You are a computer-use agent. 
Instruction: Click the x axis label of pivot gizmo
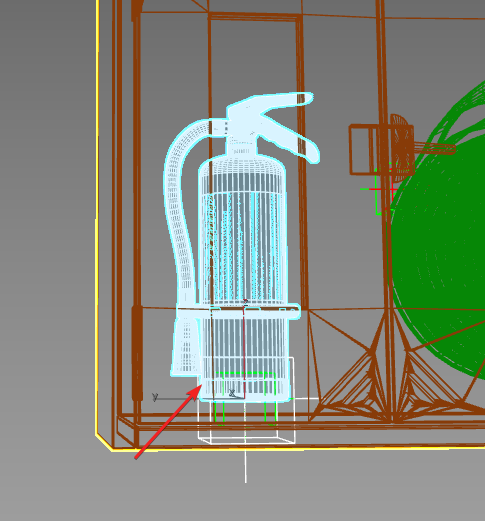click(x=232, y=393)
